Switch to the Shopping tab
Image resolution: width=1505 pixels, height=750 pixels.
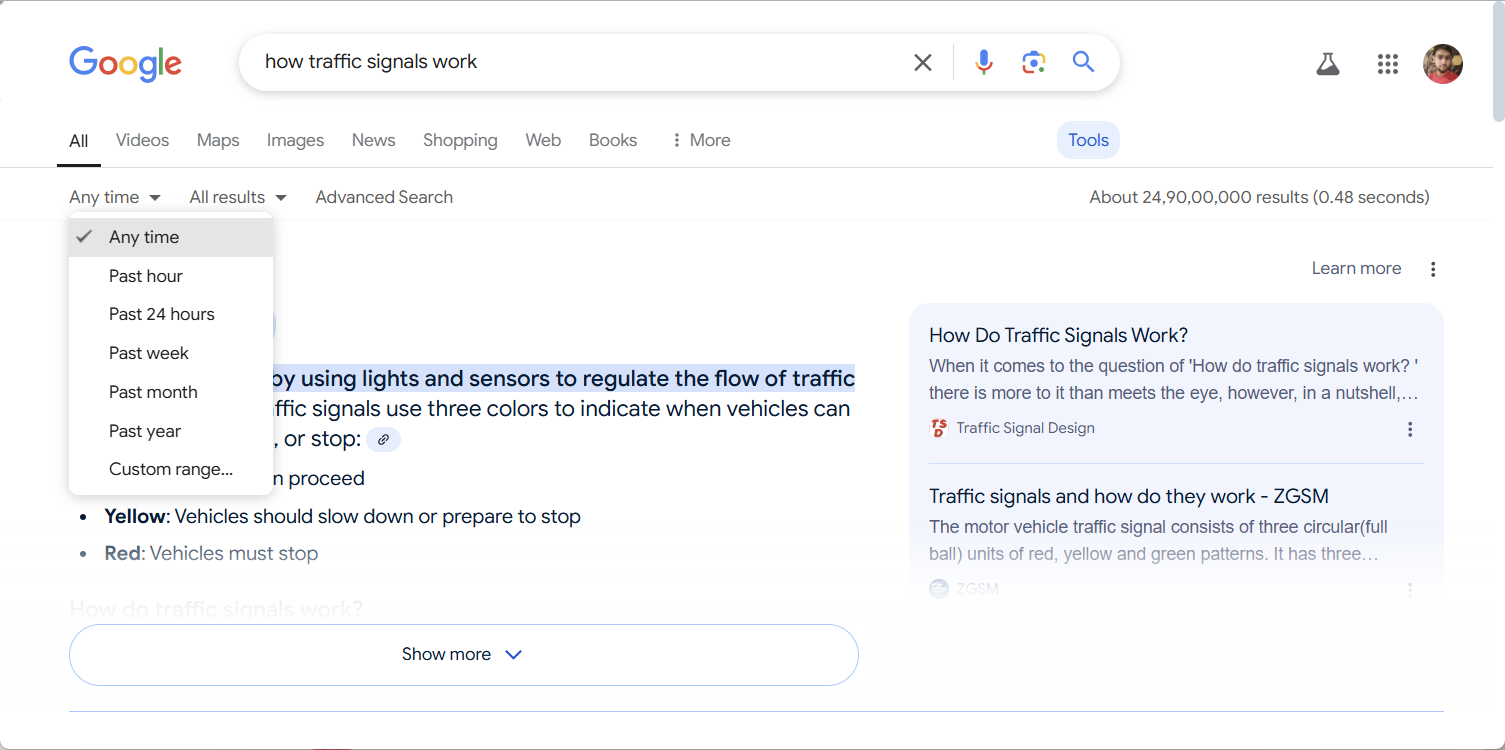(460, 140)
